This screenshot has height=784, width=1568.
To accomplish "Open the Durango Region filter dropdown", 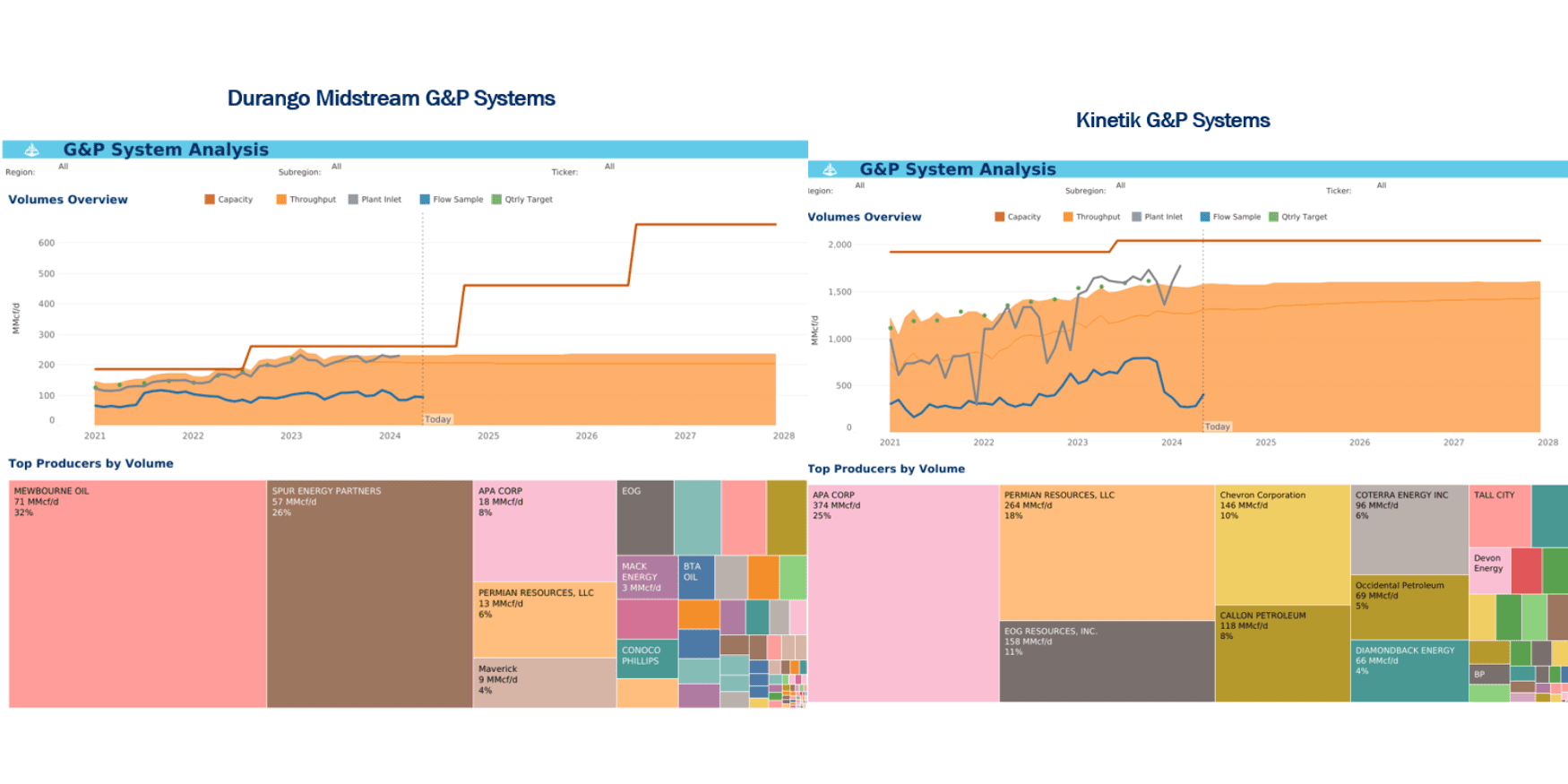I will pyautogui.click(x=63, y=167).
